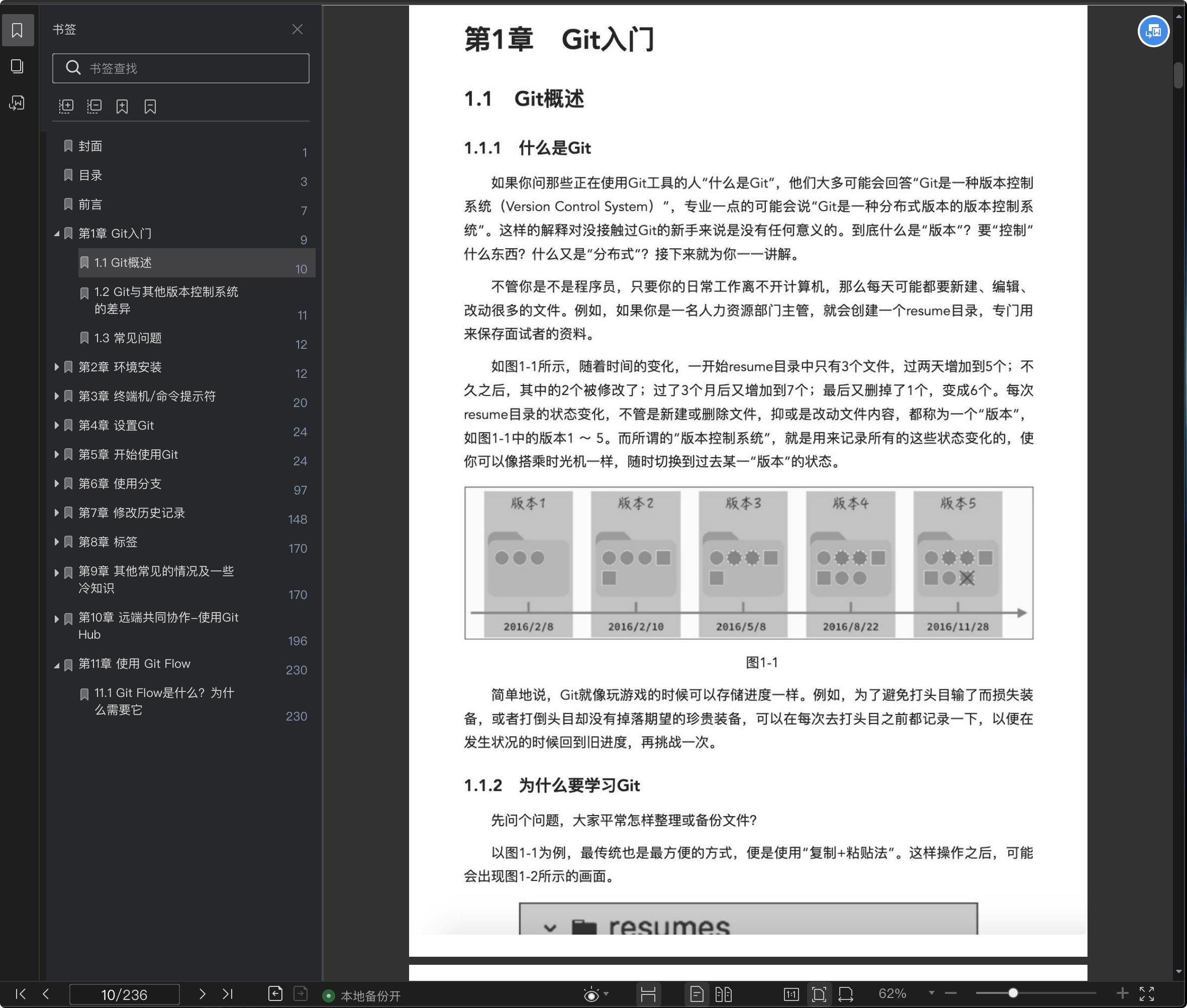Collapse the 第11章 使用 Git Flow bookmark
The width and height of the screenshot is (1187, 1008).
pyautogui.click(x=57, y=665)
